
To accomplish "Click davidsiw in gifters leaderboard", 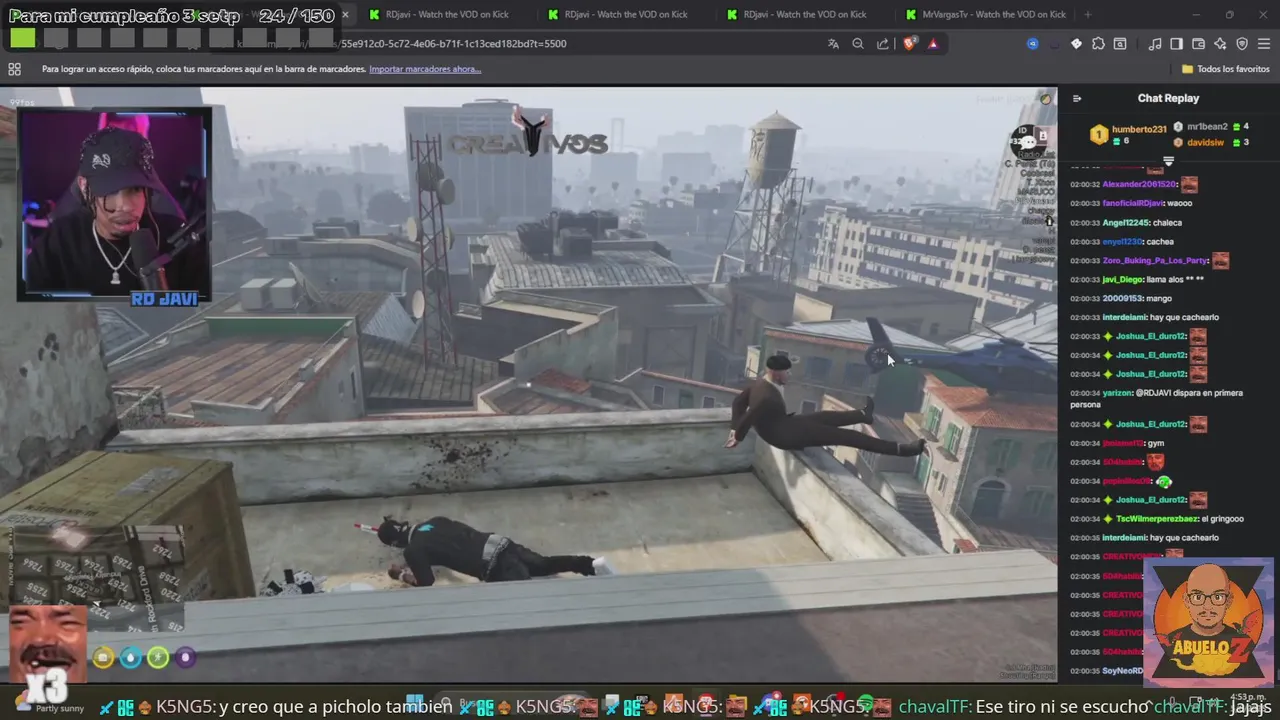I will click(x=1205, y=143).
